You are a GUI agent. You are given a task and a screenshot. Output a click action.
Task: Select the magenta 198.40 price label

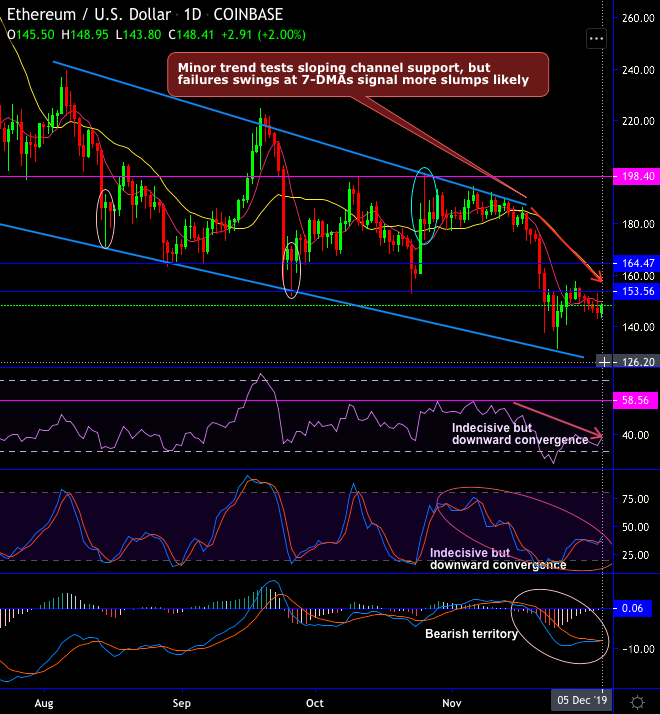636,176
